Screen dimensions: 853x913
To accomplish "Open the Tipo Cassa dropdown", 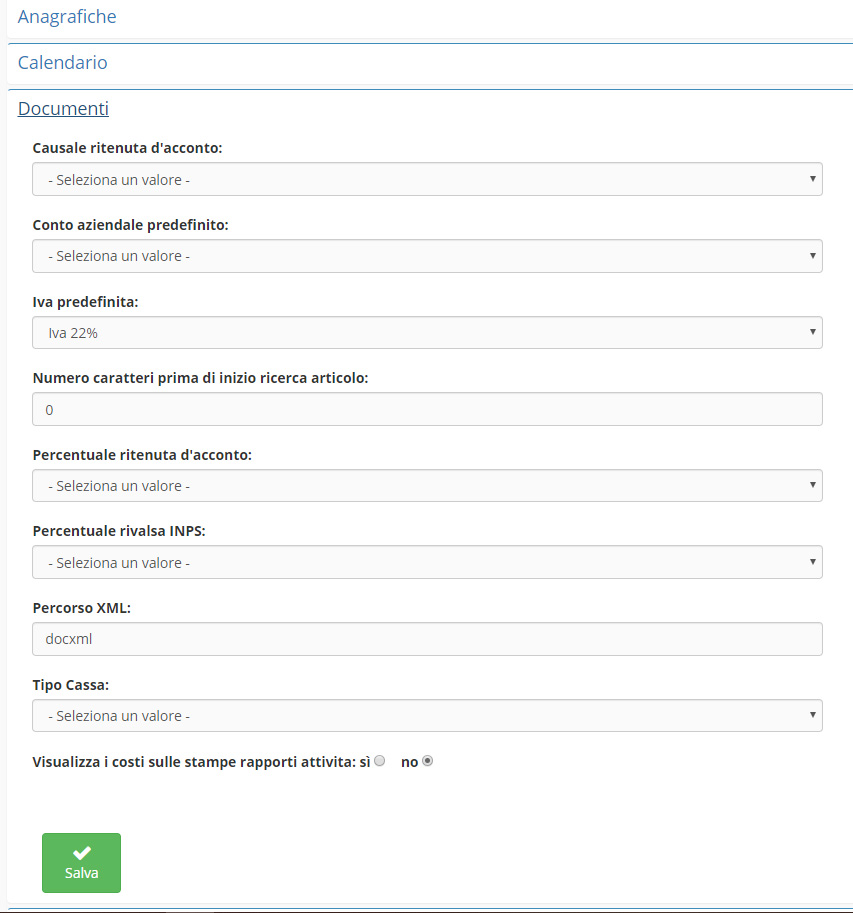I will coord(427,716).
